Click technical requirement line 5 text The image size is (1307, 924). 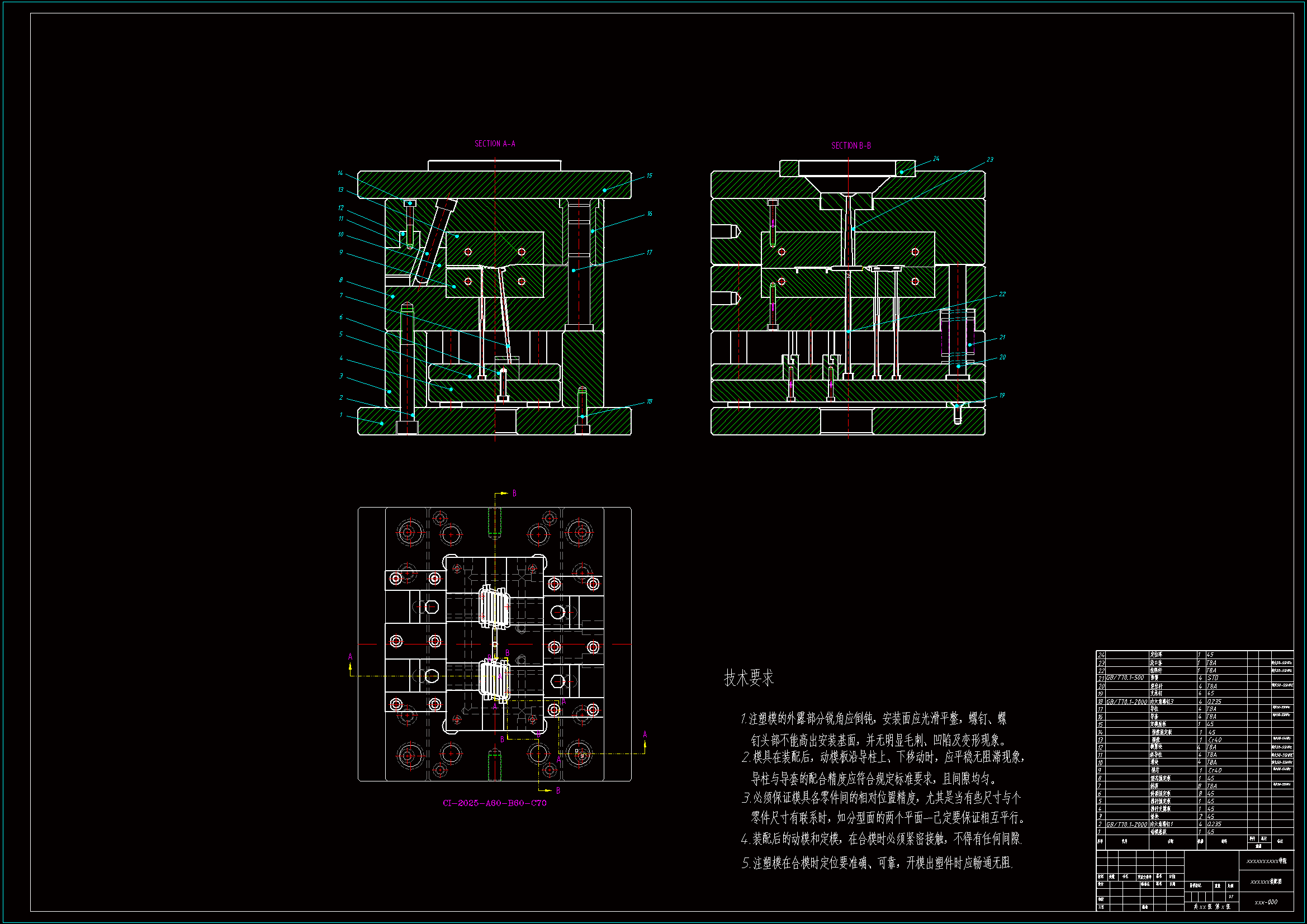pyautogui.click(x=877, y=863)
